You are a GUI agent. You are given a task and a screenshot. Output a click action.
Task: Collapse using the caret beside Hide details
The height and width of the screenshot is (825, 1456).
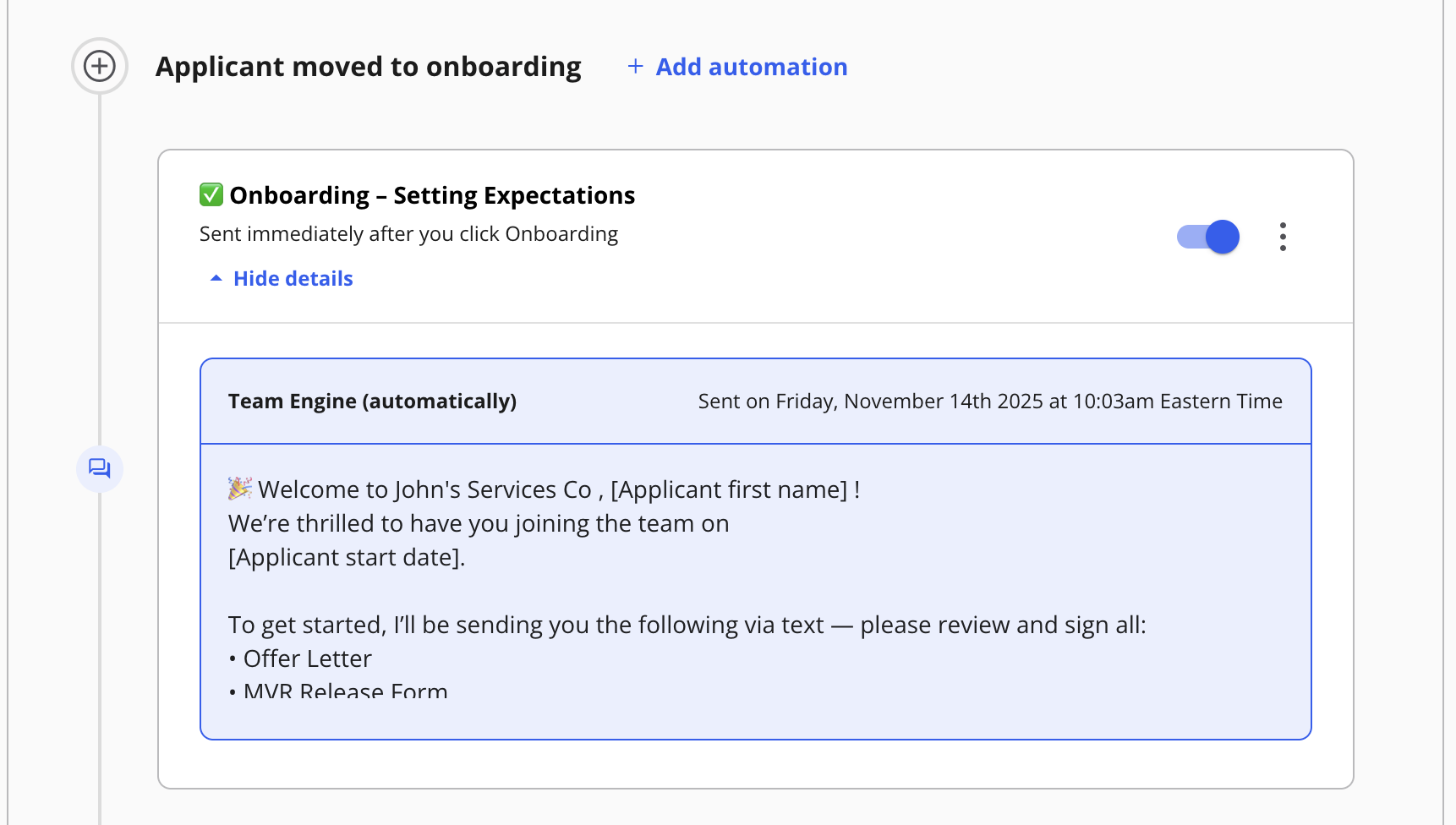click(x=216, y=278)
